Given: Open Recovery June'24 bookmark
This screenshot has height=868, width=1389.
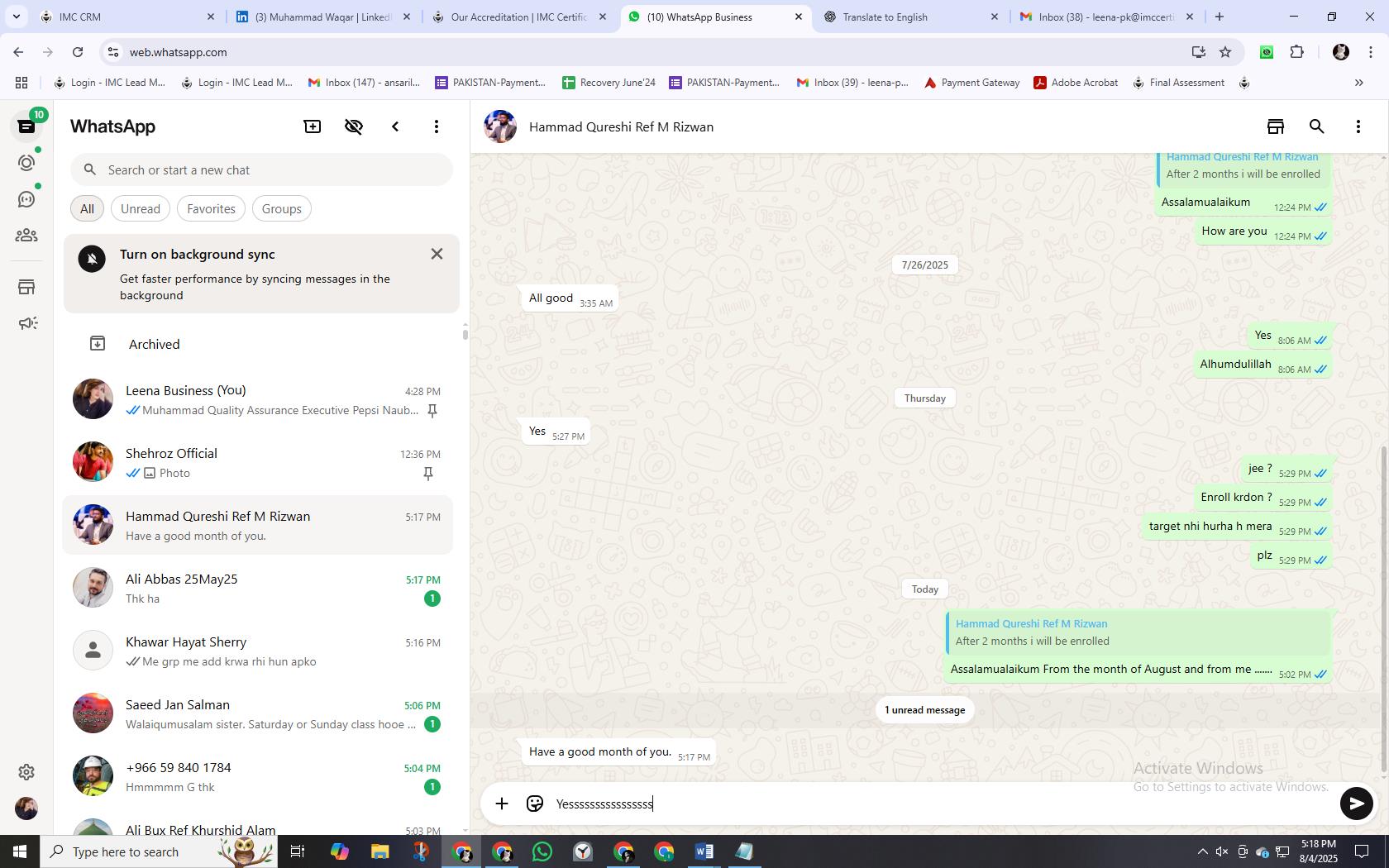Looking at the screenshot, I should 609,83.
